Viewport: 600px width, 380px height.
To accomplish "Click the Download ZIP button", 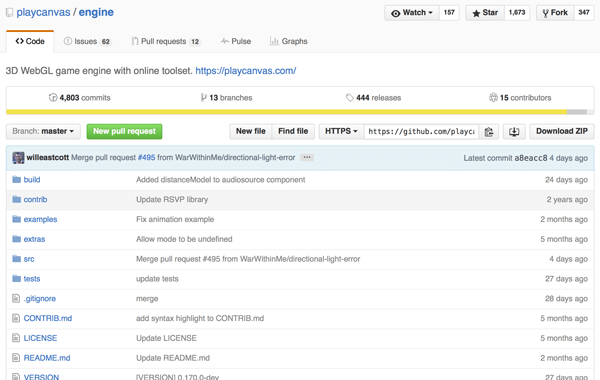I will tap(562, 131).
